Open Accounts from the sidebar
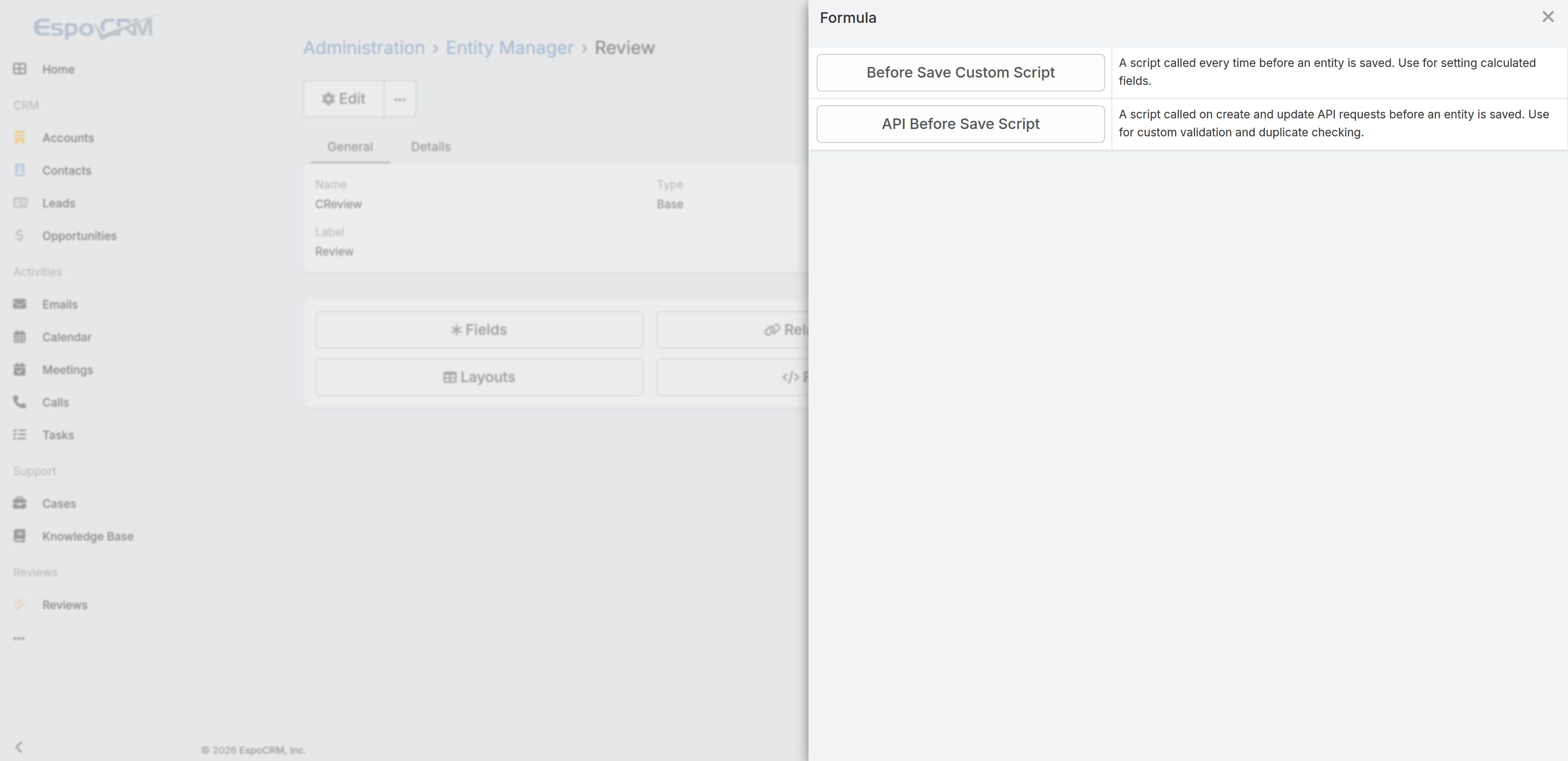This screenshot has width=1568, height=761. [x=68, y=138]
